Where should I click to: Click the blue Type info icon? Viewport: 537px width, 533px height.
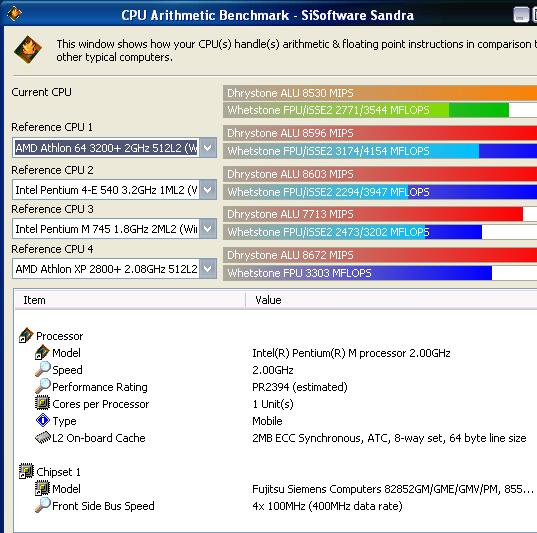click(x=42, y=420)
